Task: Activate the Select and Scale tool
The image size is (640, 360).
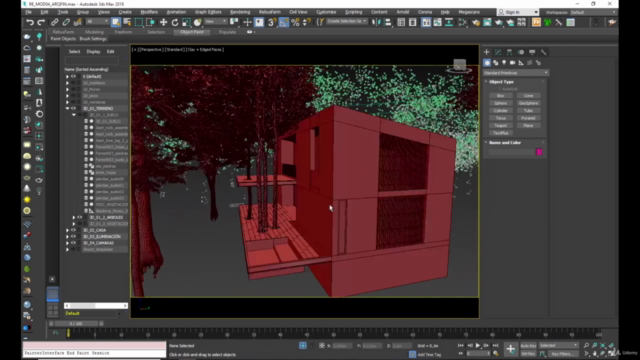Action: (186, 22)
